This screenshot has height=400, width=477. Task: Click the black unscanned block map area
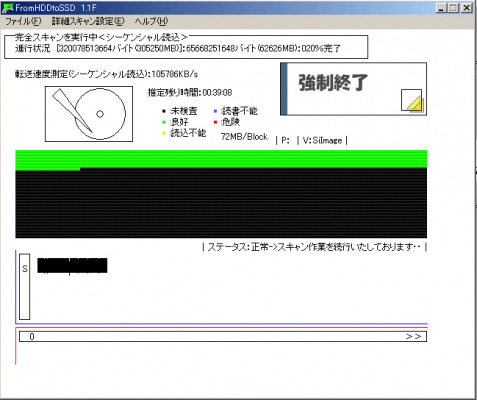click(x=221, y=203)
